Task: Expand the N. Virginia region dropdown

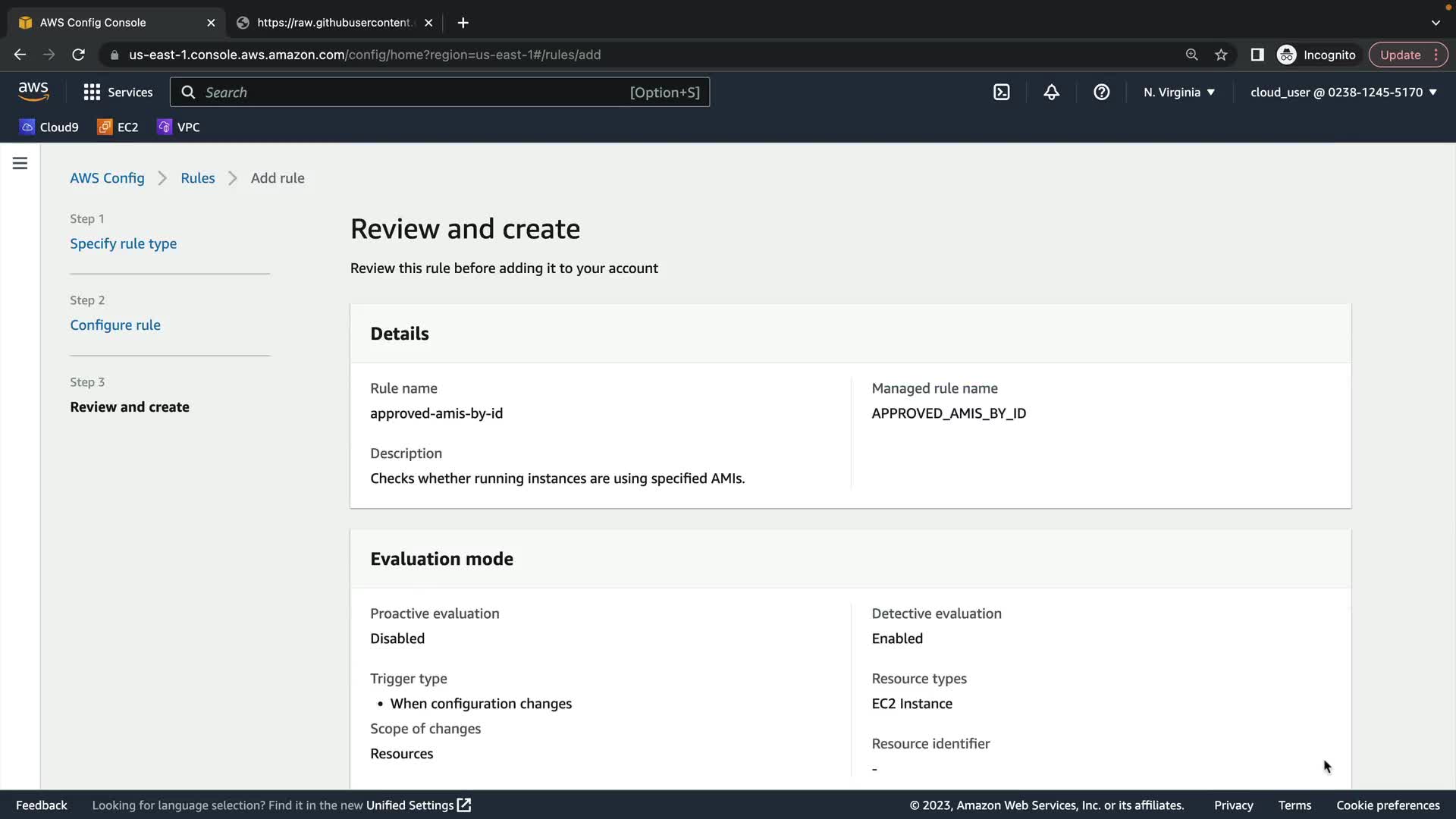Action: click(x=1179, y=92)
